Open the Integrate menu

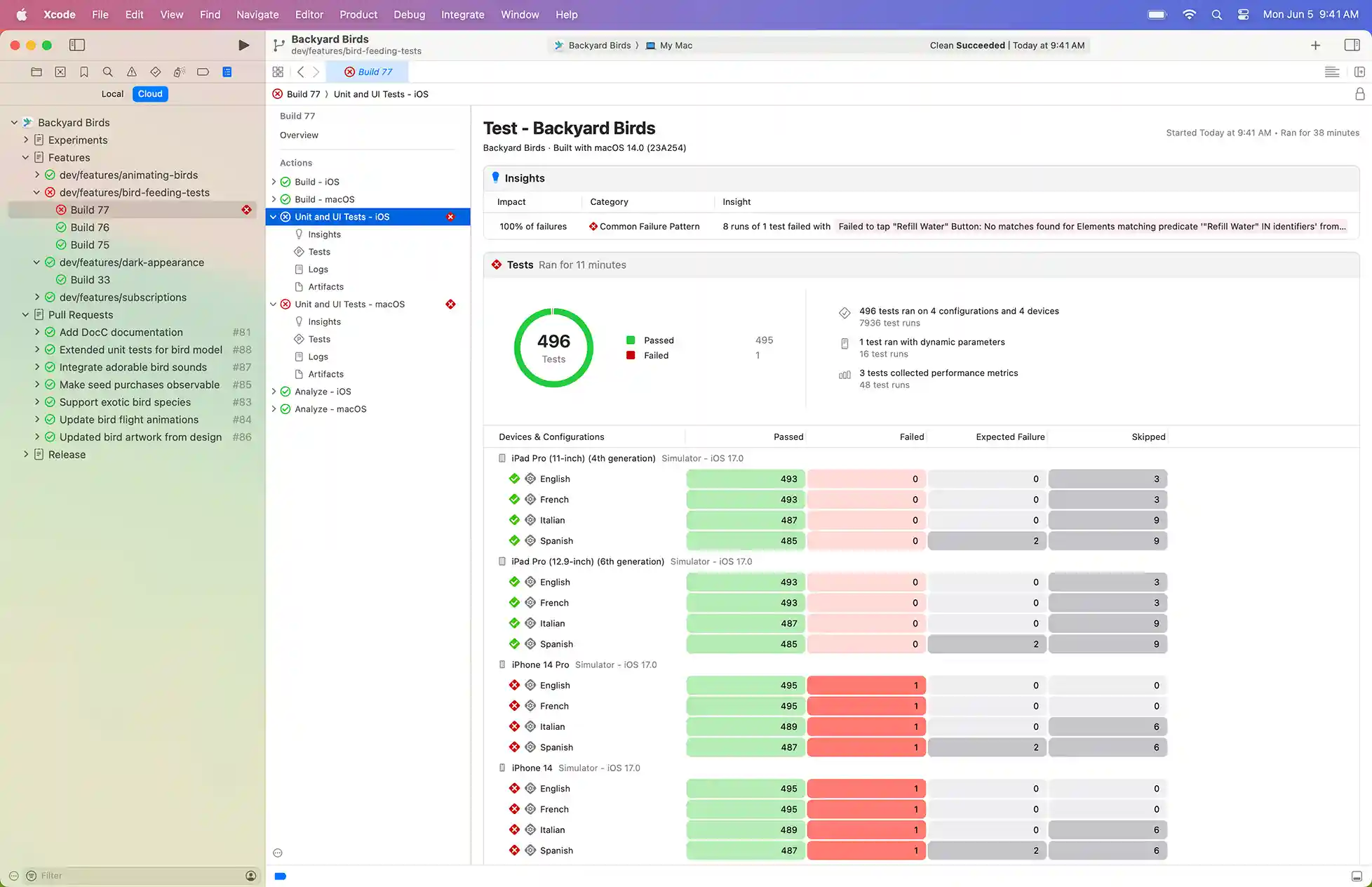coord(462,14)
